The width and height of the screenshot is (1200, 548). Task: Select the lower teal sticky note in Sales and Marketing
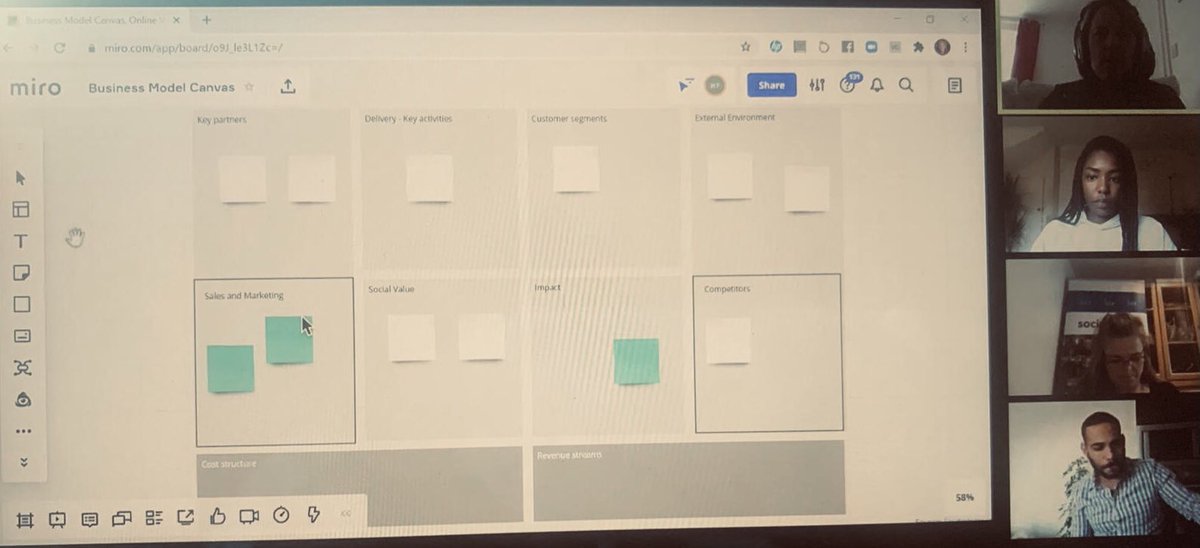230,369
